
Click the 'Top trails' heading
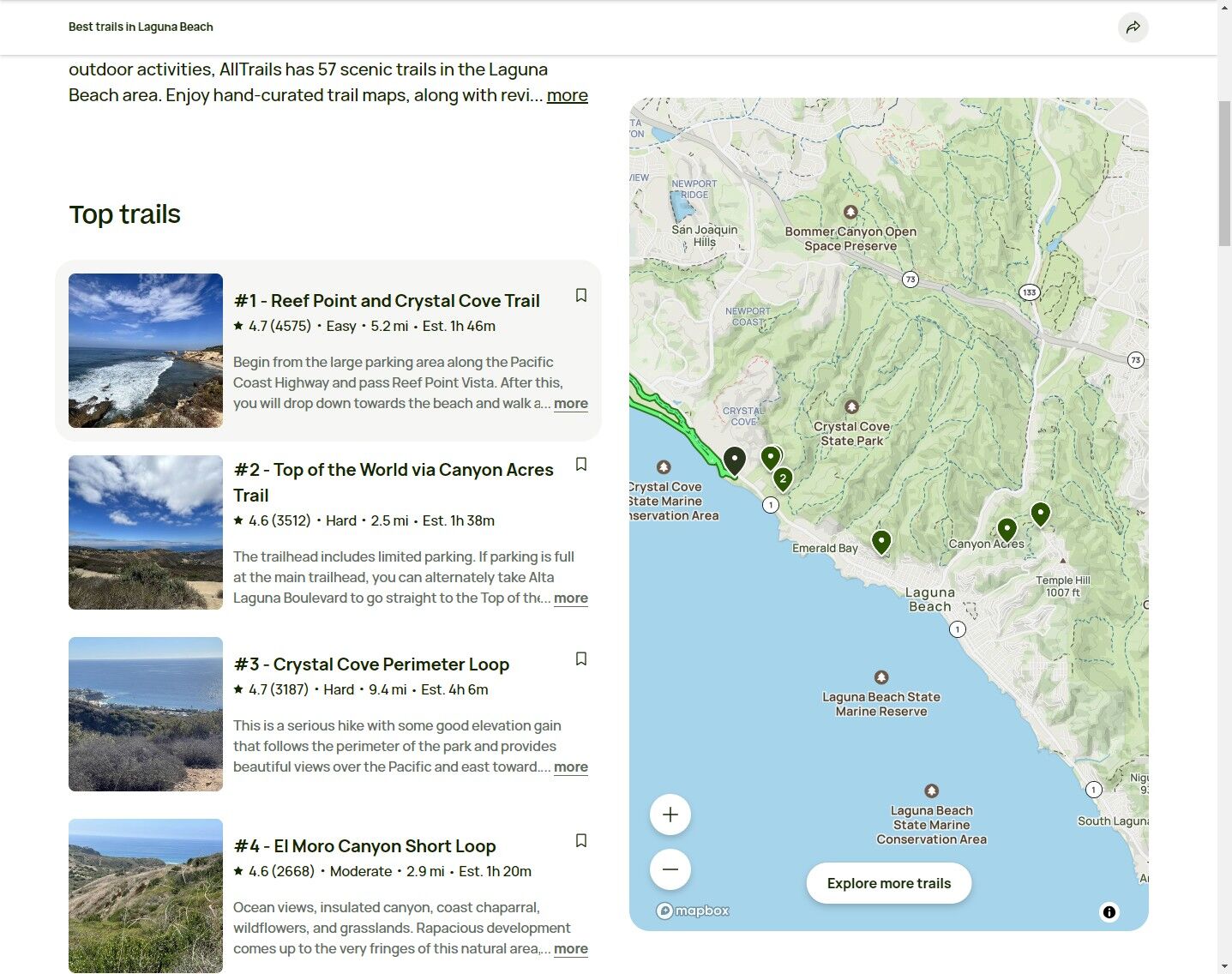click(x=124, y=214)
